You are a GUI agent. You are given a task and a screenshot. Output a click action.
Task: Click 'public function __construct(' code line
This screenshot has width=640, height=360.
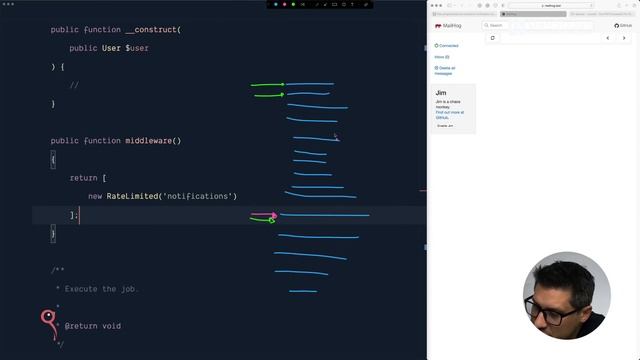[116, 30]
